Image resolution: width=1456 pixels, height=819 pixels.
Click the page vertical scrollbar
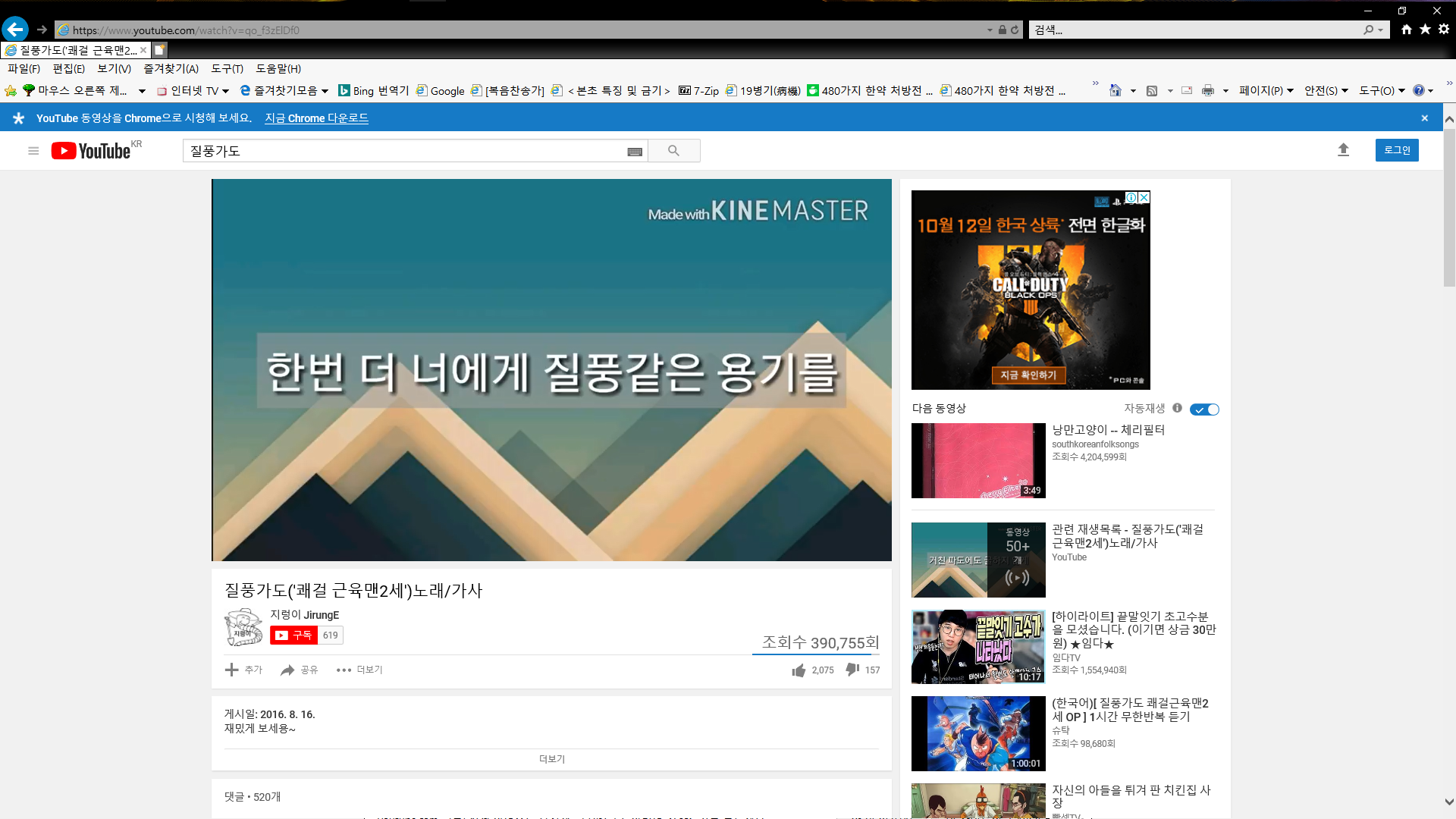1449,208
